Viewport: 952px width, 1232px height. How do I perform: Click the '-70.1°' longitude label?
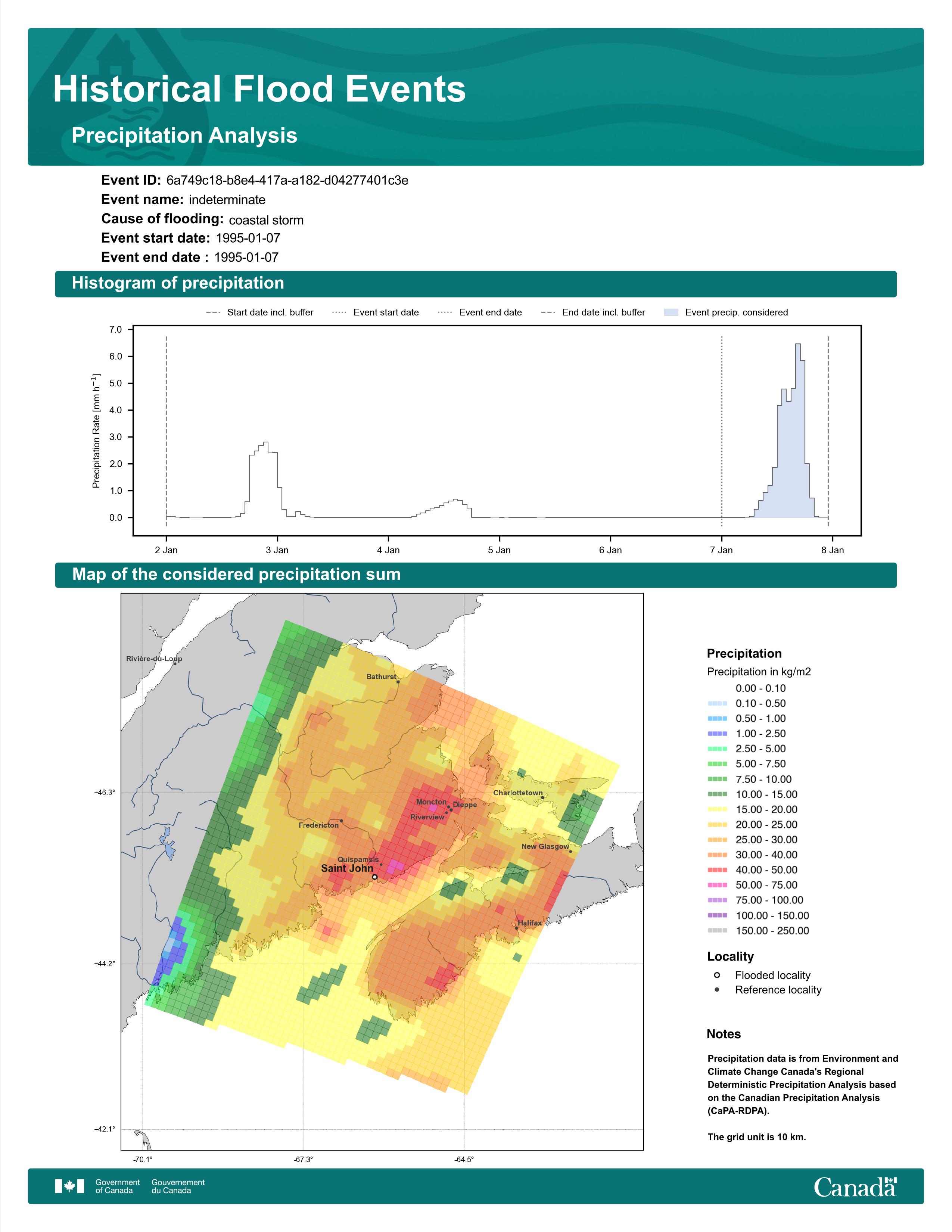tap(143, 1159)
